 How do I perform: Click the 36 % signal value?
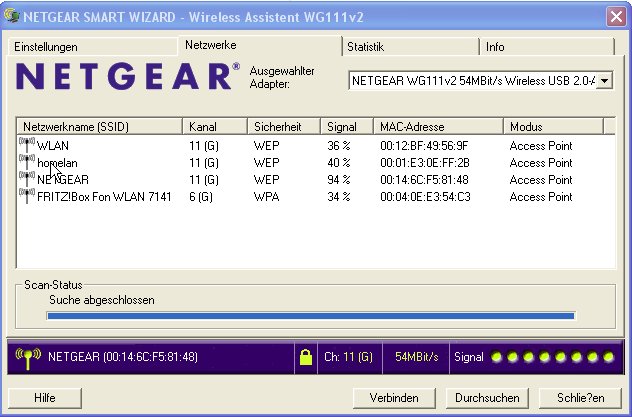coord(339,145)
